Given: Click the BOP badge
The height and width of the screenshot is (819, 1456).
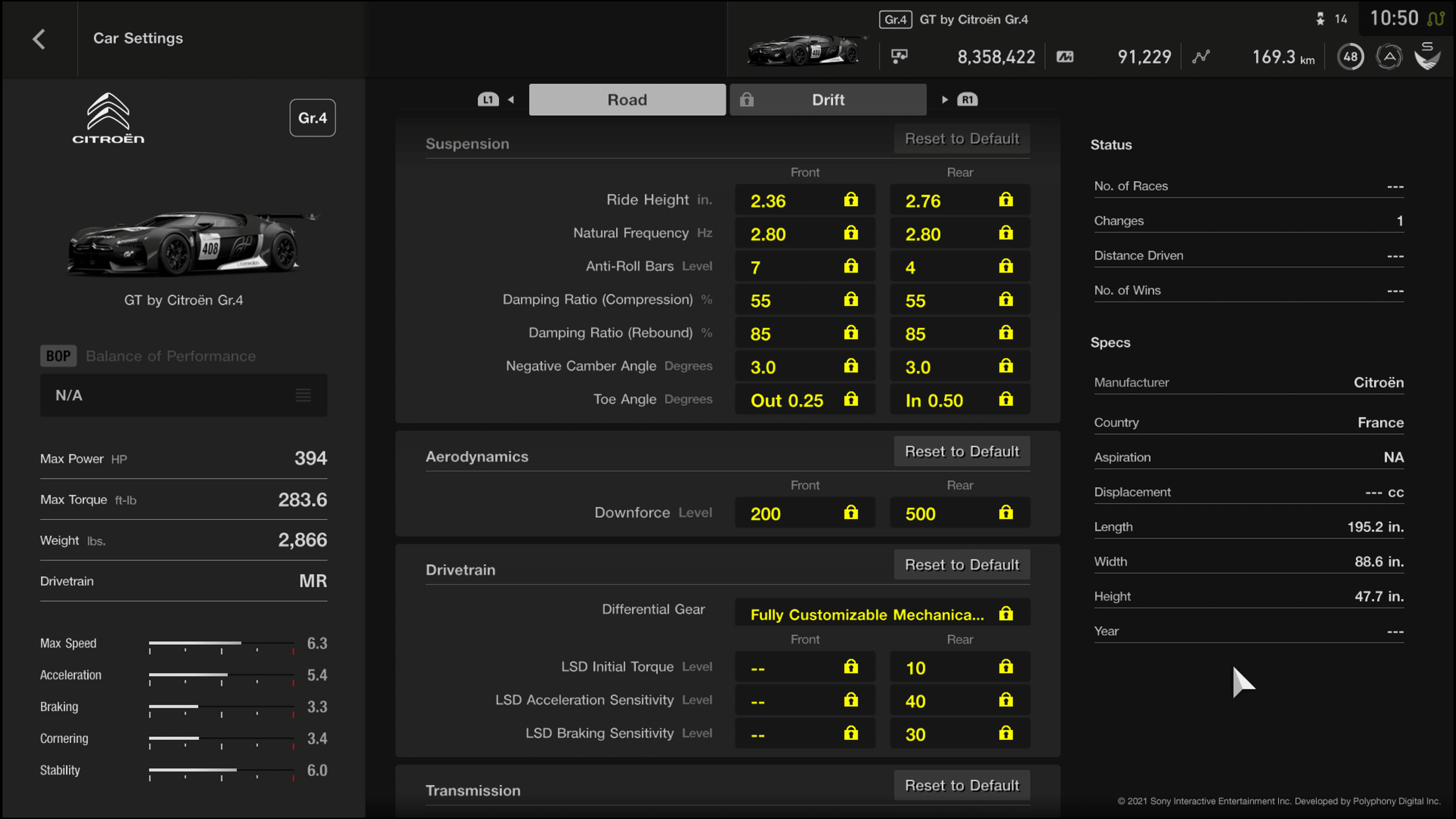Looking at the screenshot, I should [x=58, y=356].
